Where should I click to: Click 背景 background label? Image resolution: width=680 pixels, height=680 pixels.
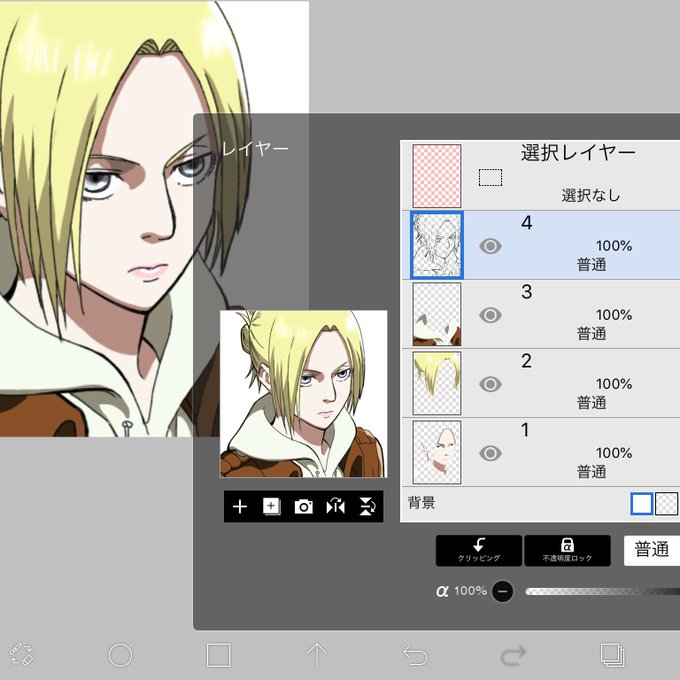[x=422, y=503]
